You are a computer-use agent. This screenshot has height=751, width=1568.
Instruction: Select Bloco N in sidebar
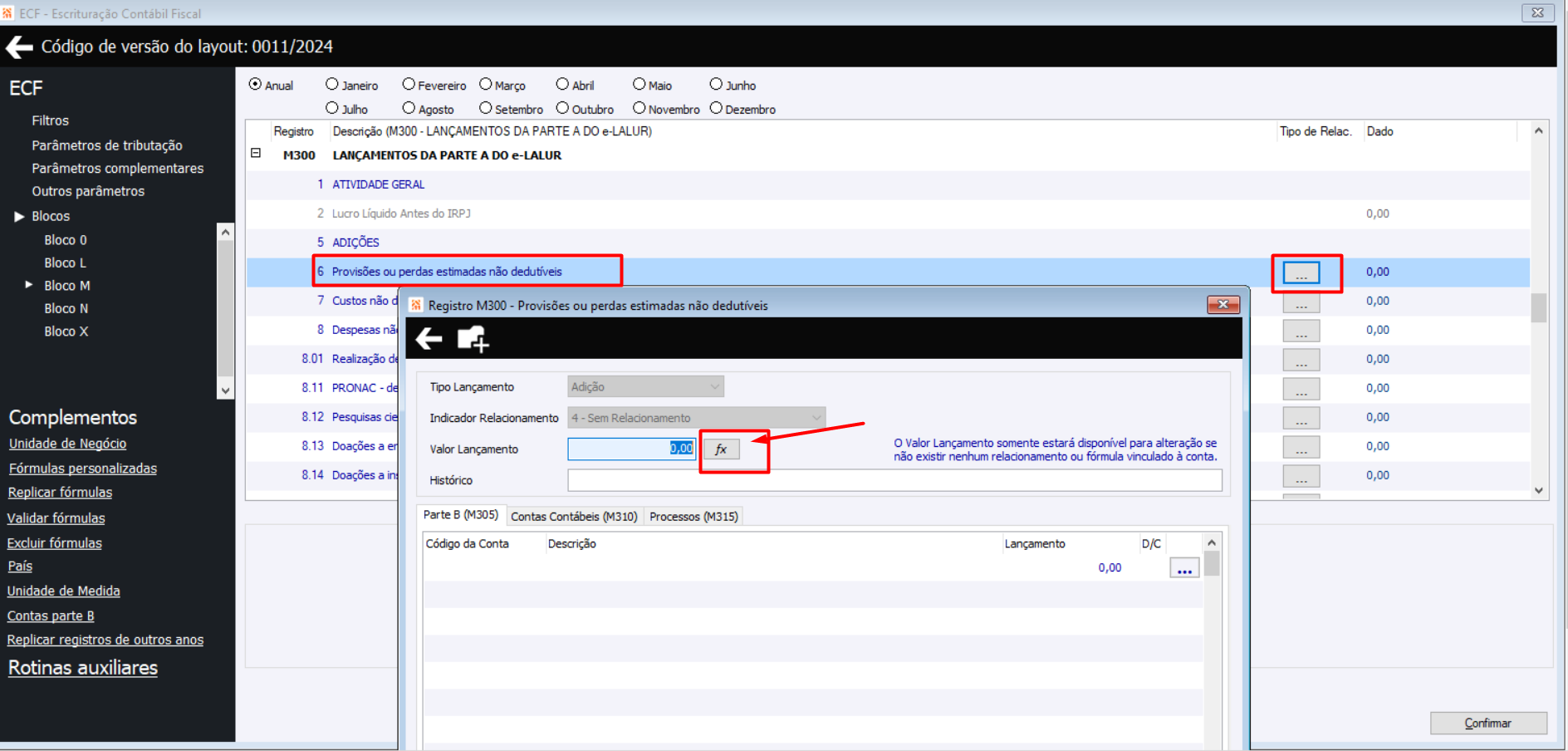tap(66, 309)
